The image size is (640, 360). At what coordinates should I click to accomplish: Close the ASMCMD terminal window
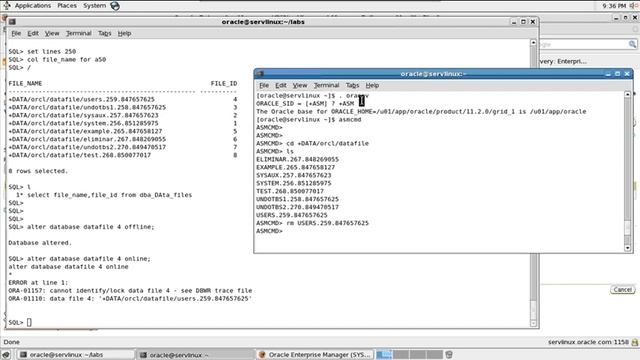click(x=627, y=74)
